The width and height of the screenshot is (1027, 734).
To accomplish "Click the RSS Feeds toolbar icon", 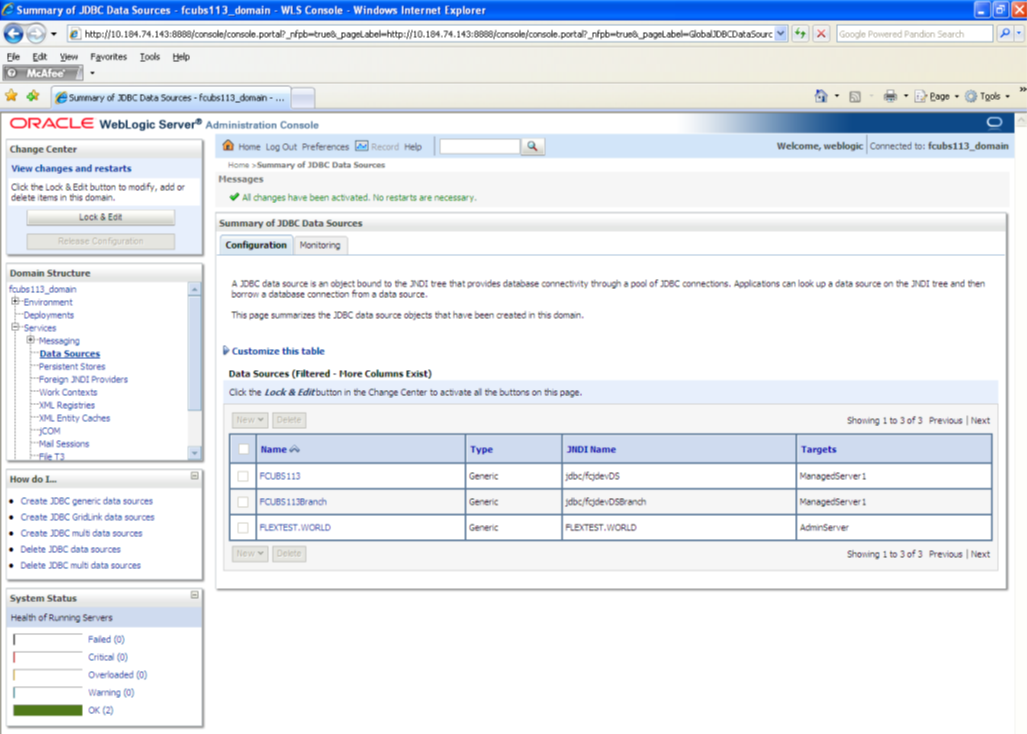I will pos(855,96).
